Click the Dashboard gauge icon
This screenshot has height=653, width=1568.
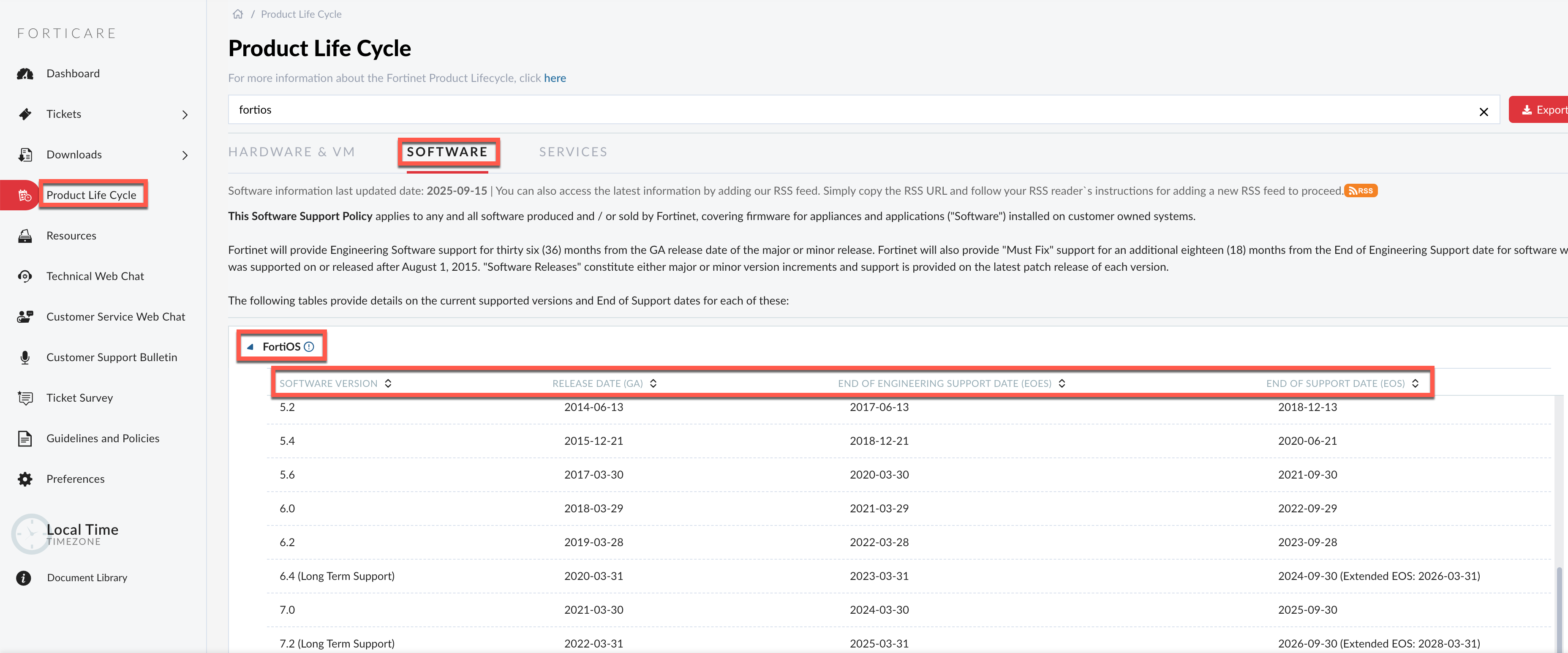click(25, 73)
